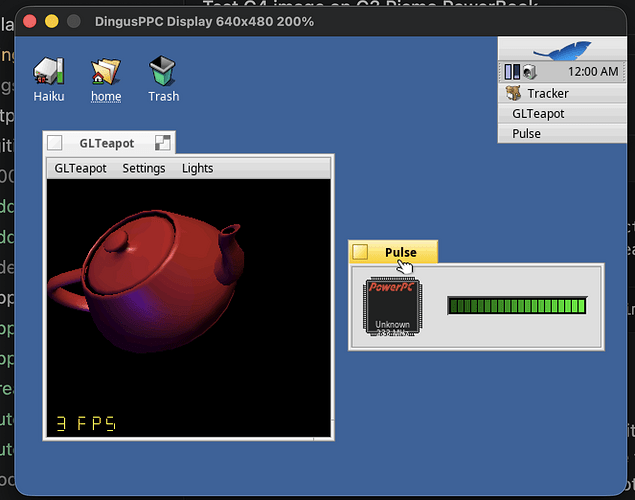The height and width of the screenshot is (500, 635).
Task: Click the volume speaker icon in Deskbar tray
Action: 529,72
